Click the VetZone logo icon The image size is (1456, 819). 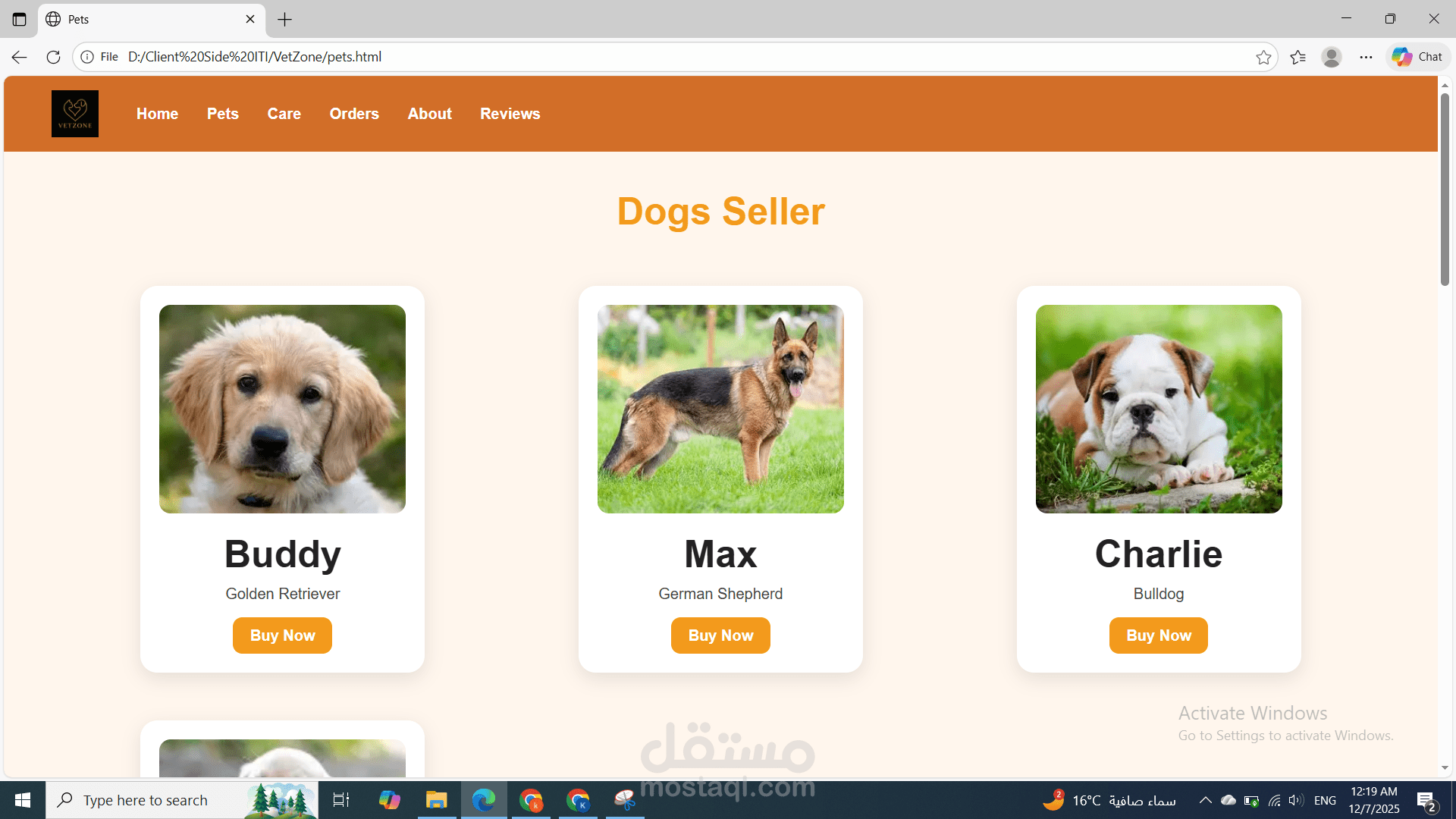coord(75,114)
